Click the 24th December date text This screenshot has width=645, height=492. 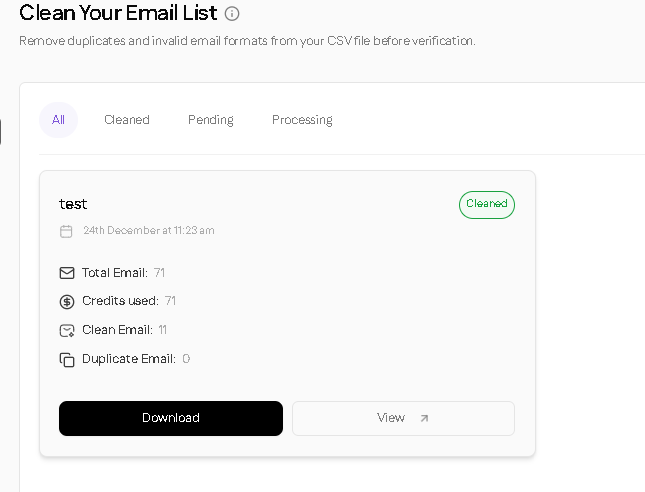(149, 231)
